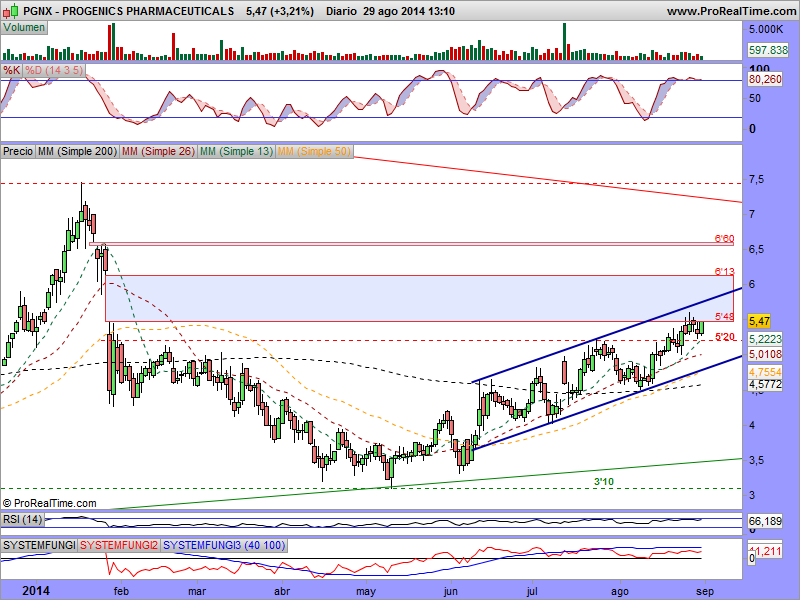Click the 5.000K volume axis label
The width and height of the screenshot is (800, 600).
[766, 30]
